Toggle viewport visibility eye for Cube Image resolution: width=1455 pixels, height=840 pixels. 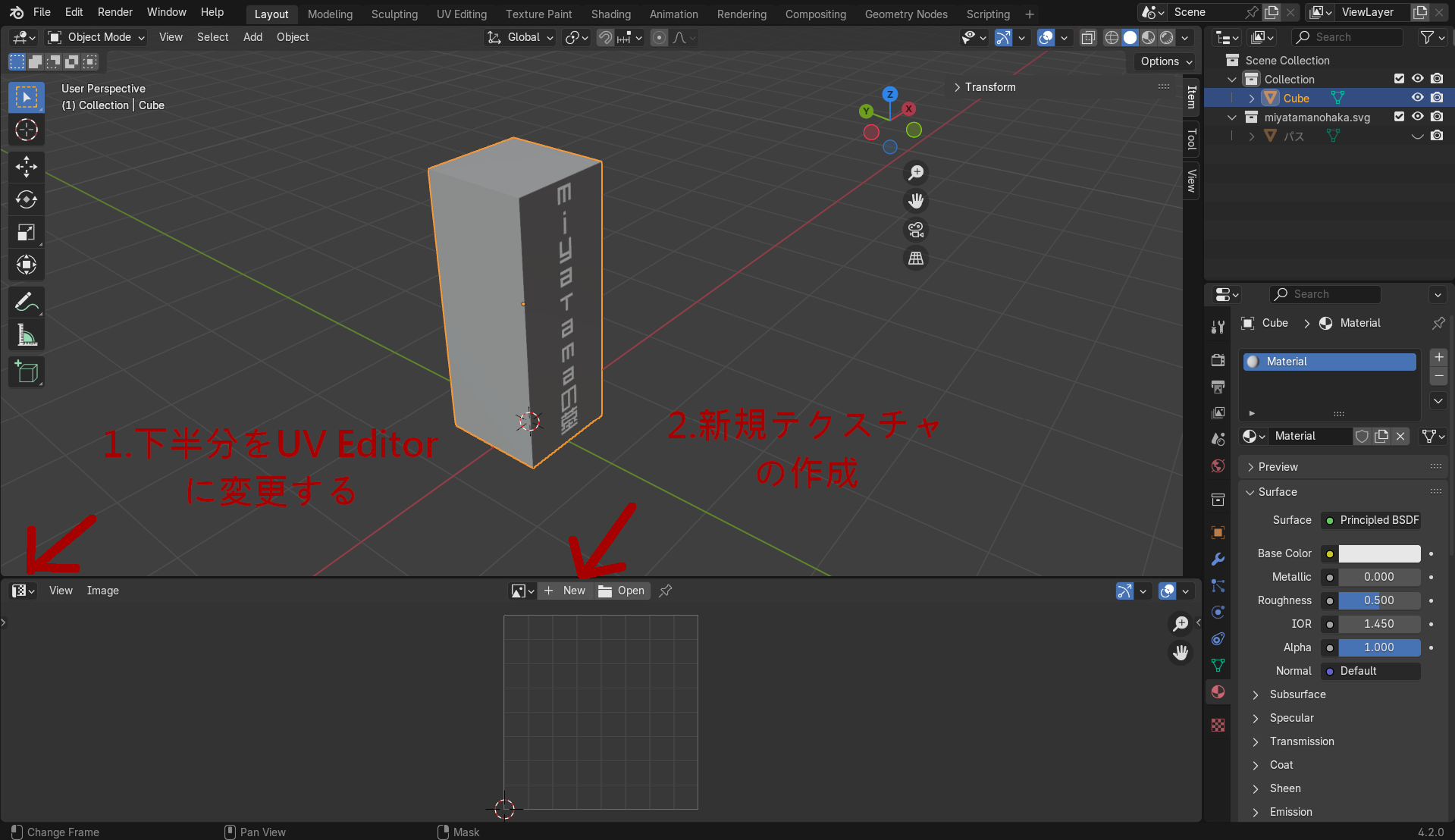point(1417,98)
